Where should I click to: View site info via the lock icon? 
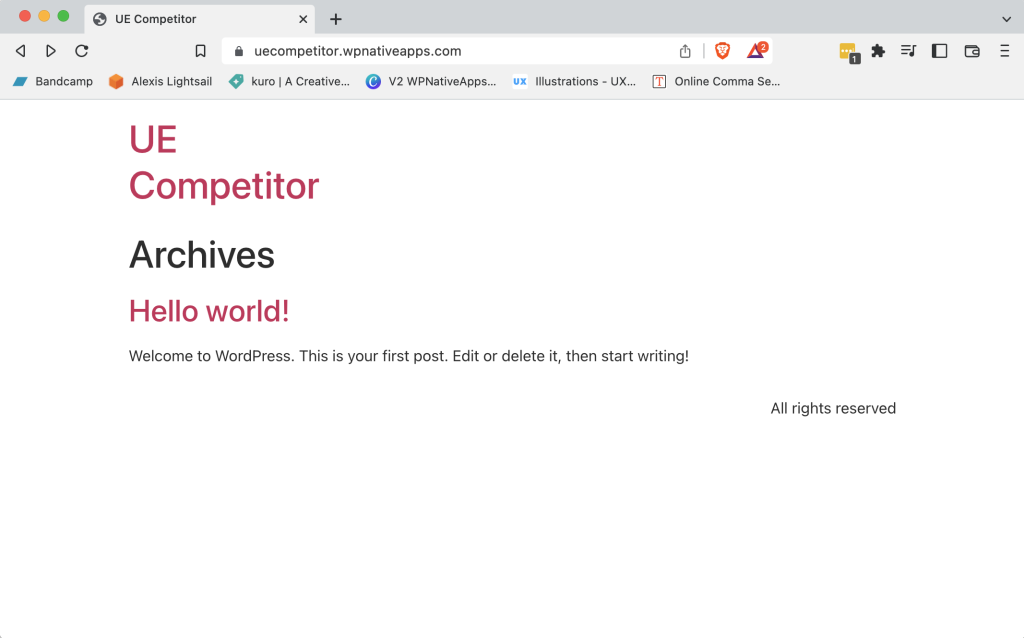(x=239, y=51)
